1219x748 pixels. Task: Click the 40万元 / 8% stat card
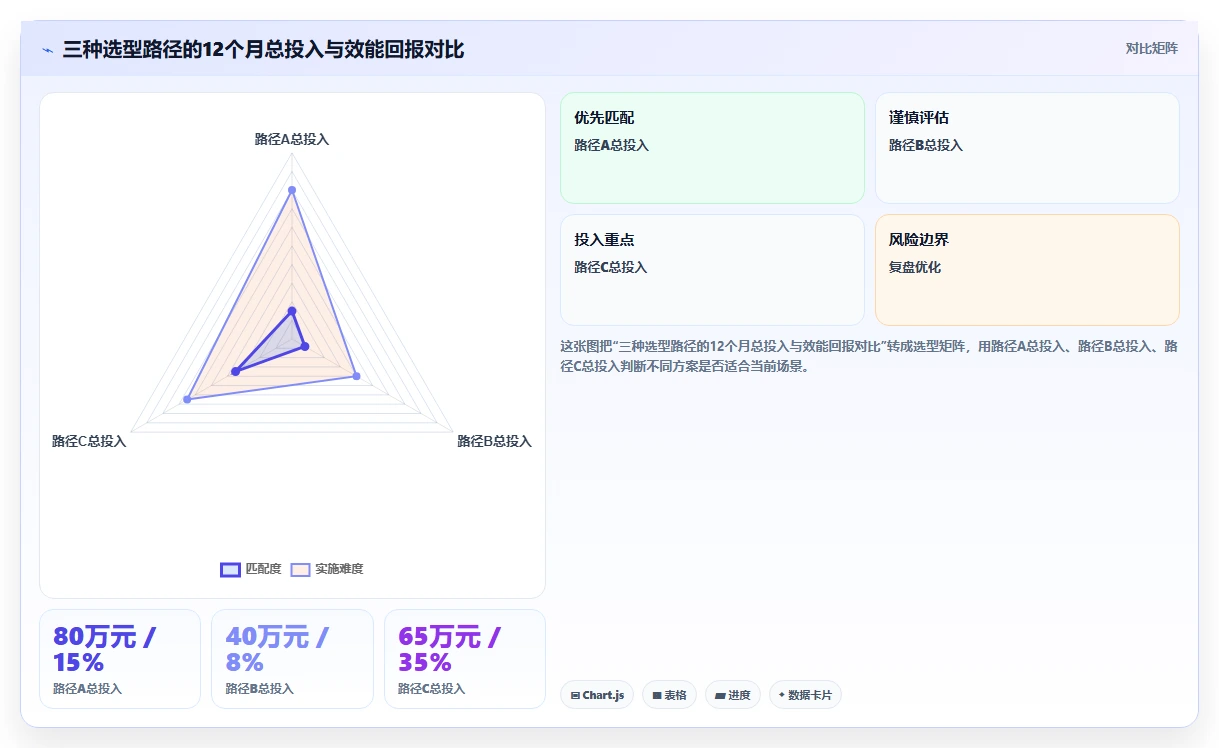(292, 659)
